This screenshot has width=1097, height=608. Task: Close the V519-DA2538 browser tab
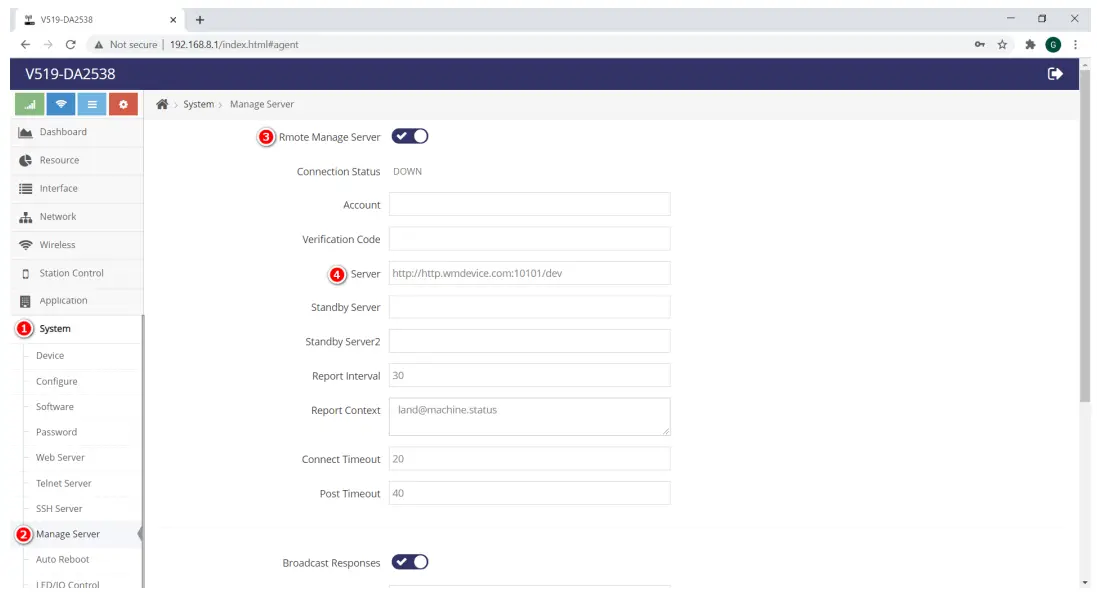click(173, 20)
